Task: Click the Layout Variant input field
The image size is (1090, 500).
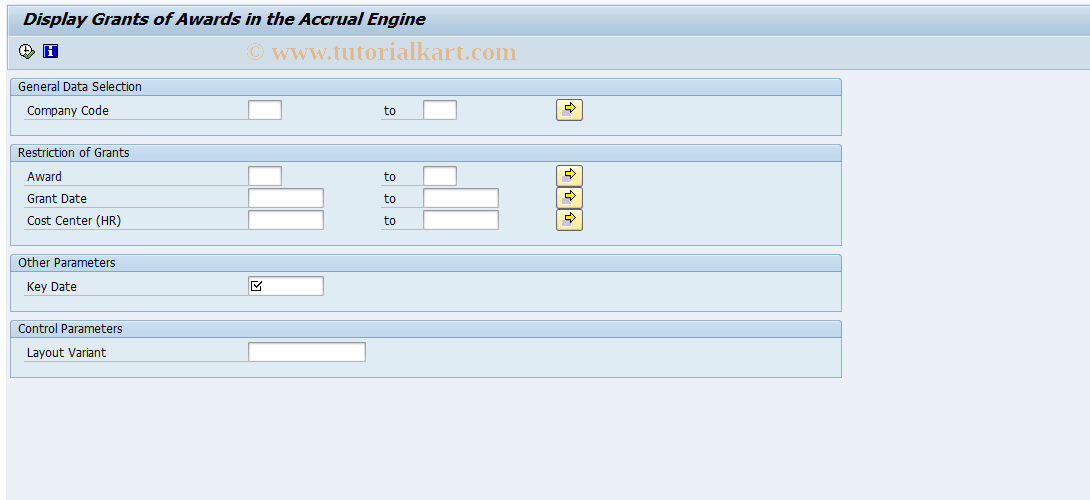Action: click(x=307, y=352)
